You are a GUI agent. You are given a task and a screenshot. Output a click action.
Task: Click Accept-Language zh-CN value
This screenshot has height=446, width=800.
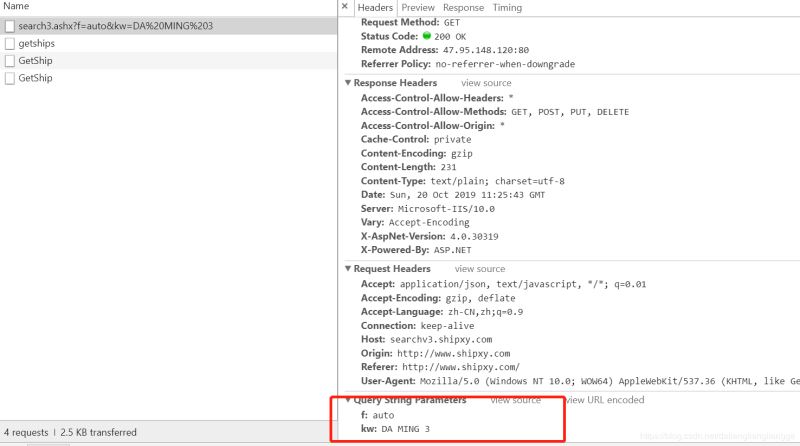point(486,312)
